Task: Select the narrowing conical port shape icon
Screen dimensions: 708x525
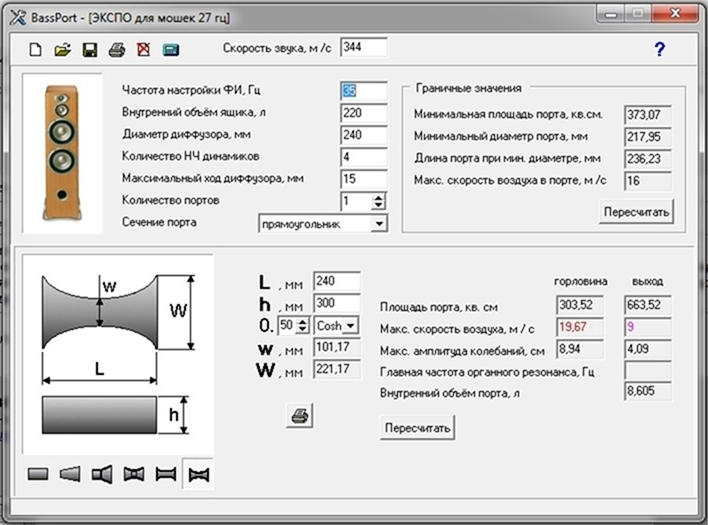Action: 70,474
